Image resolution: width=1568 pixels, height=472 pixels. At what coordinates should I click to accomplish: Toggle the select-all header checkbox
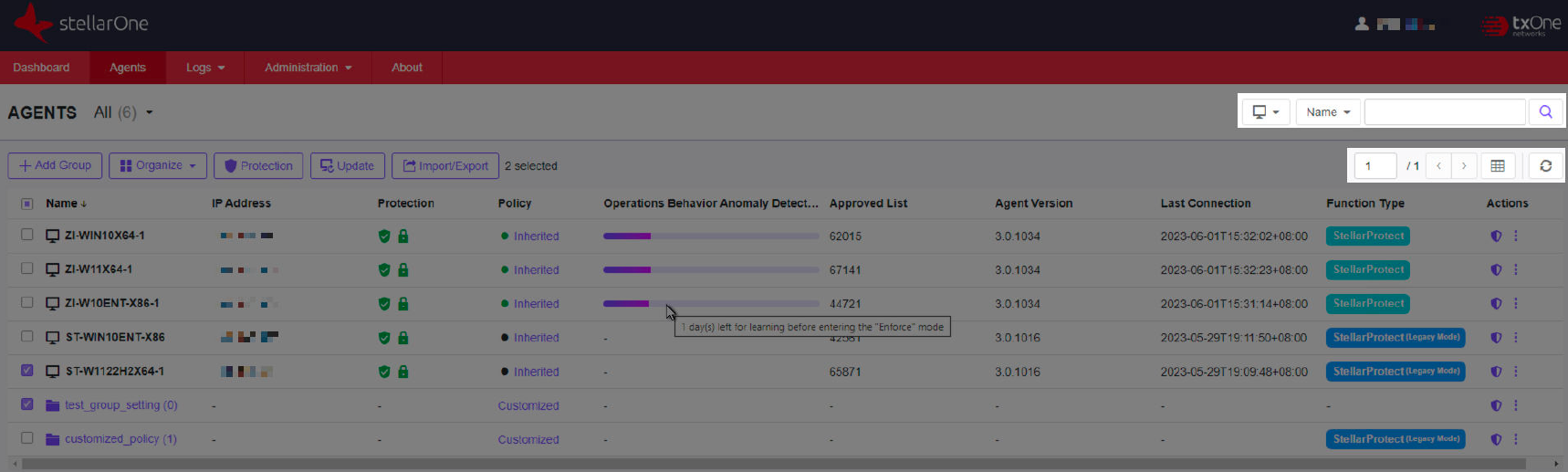coord(27,204)
